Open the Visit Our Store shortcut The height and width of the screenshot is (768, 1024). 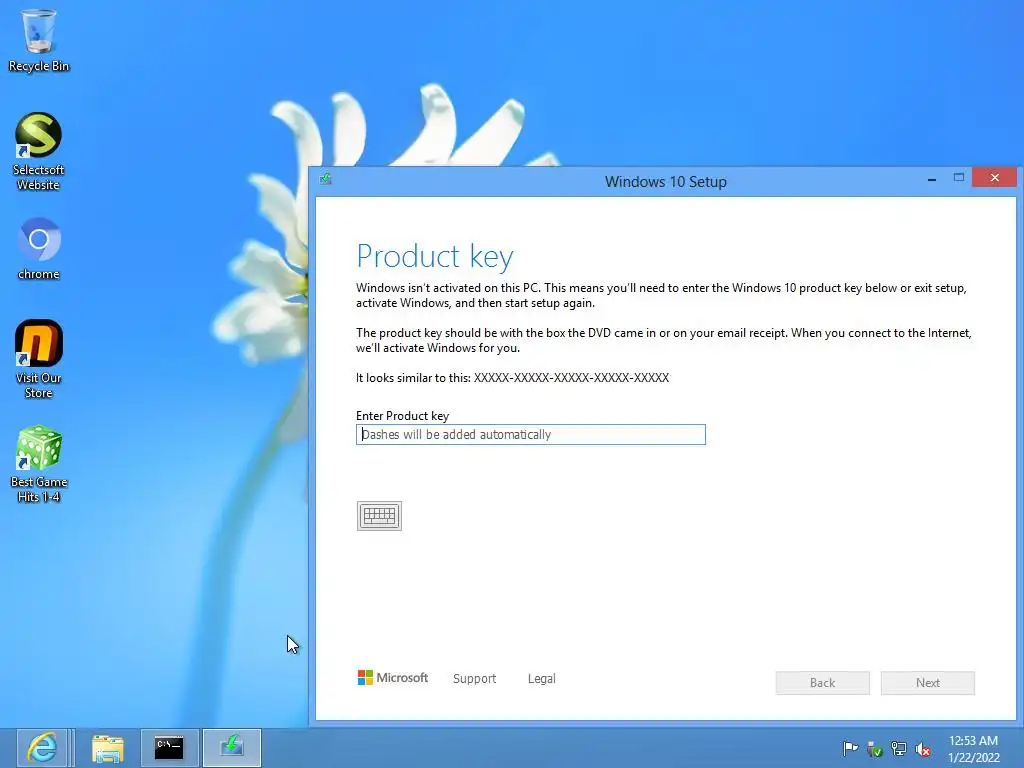tap(39, 359)
